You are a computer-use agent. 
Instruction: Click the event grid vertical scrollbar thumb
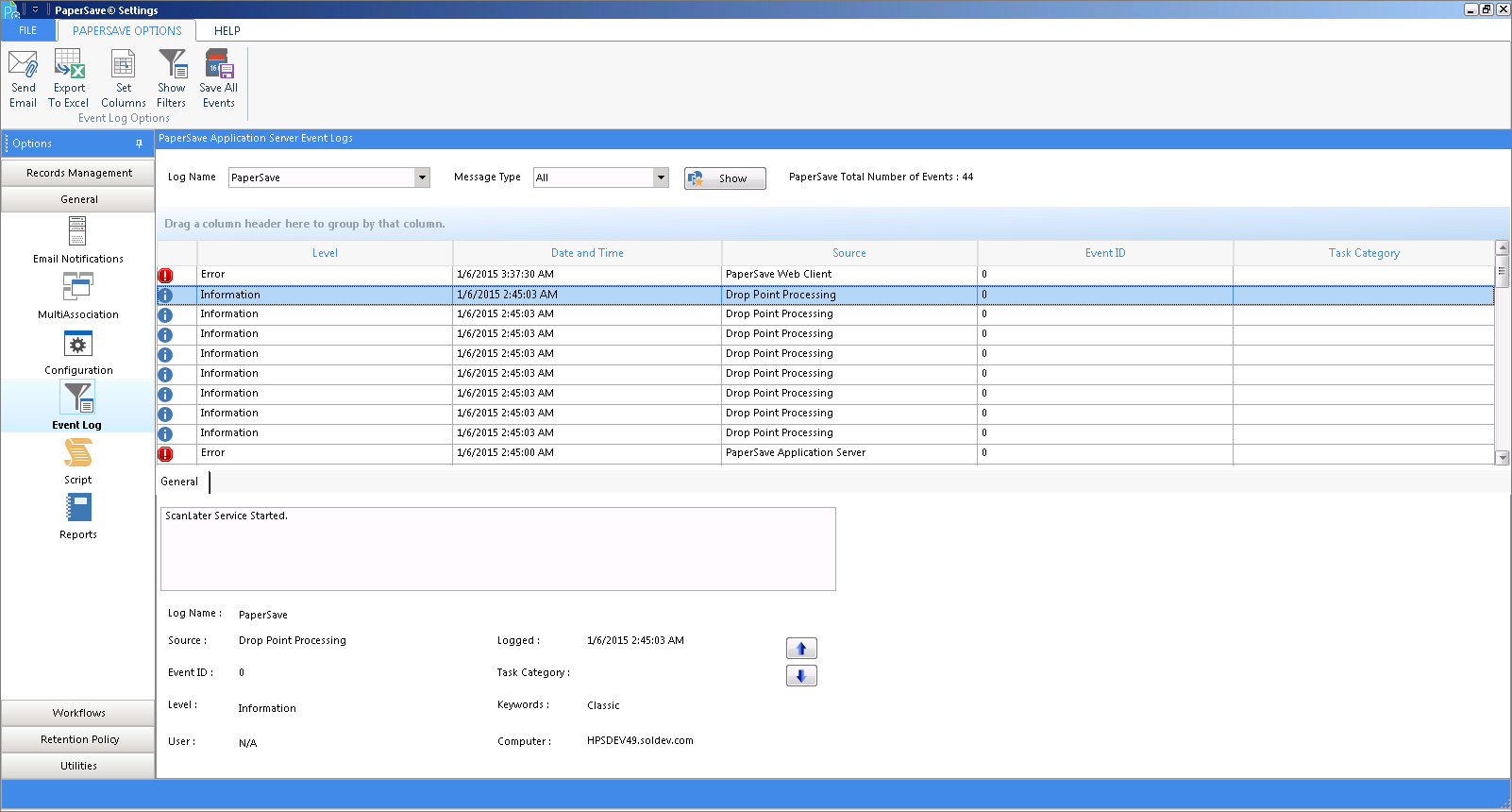coord(1502,271)
